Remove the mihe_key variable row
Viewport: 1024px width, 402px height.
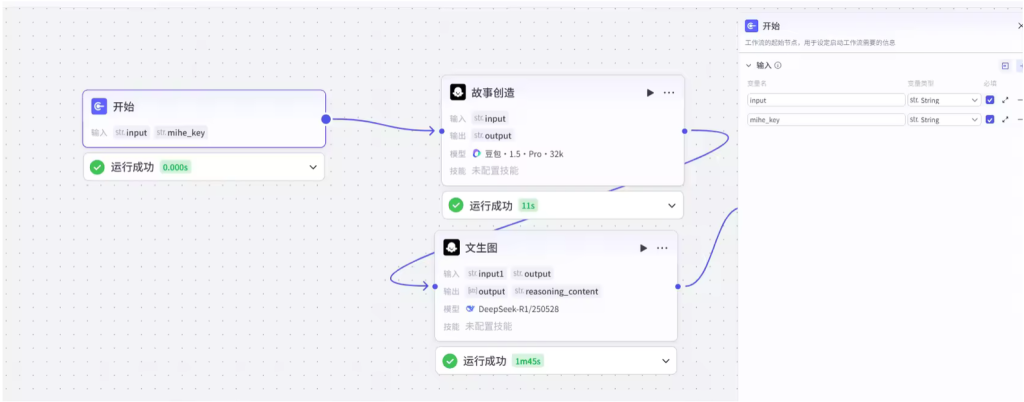[1020, 119]
